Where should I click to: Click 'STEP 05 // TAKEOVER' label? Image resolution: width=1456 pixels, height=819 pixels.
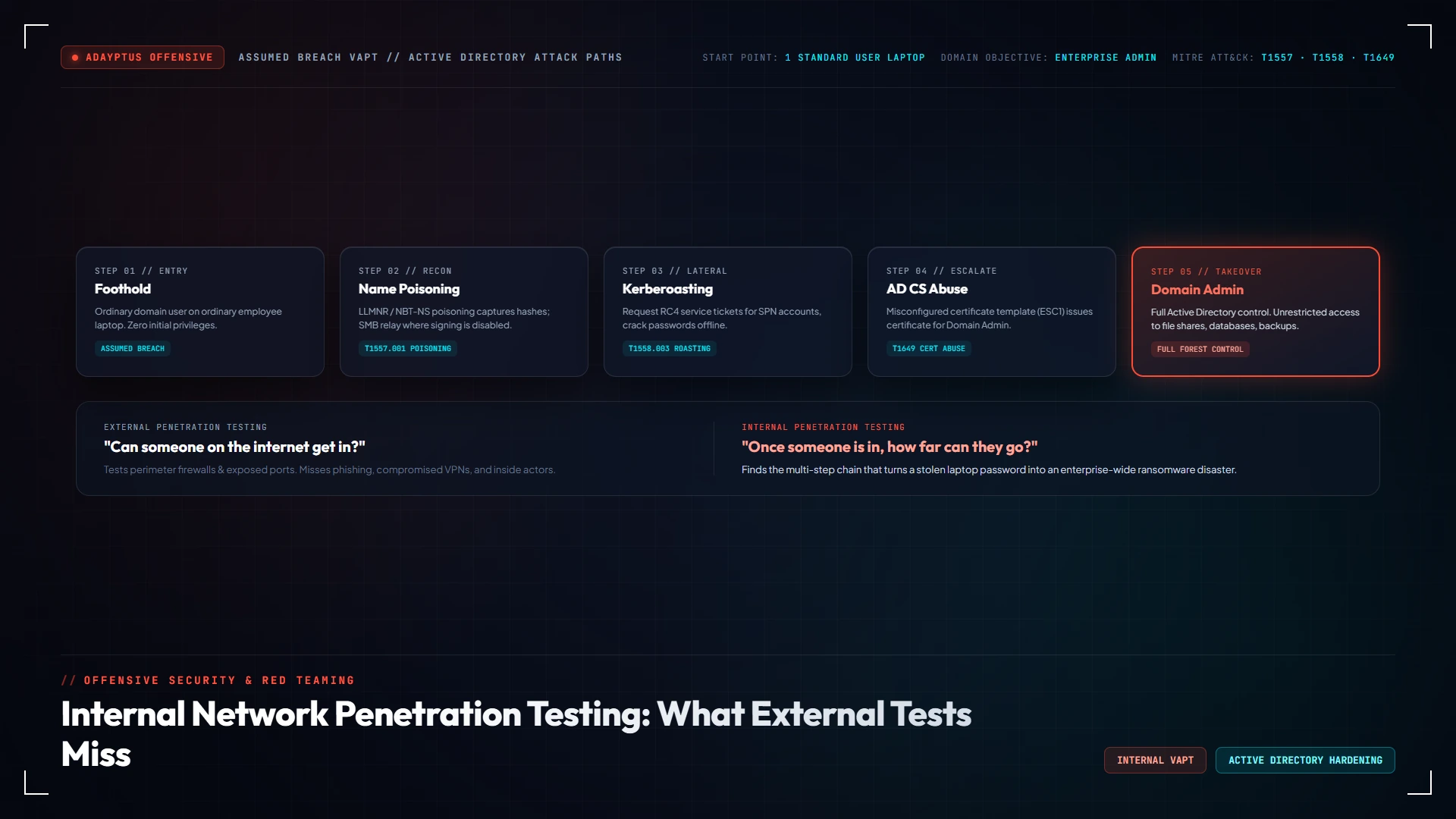(x=1207, y=271)
